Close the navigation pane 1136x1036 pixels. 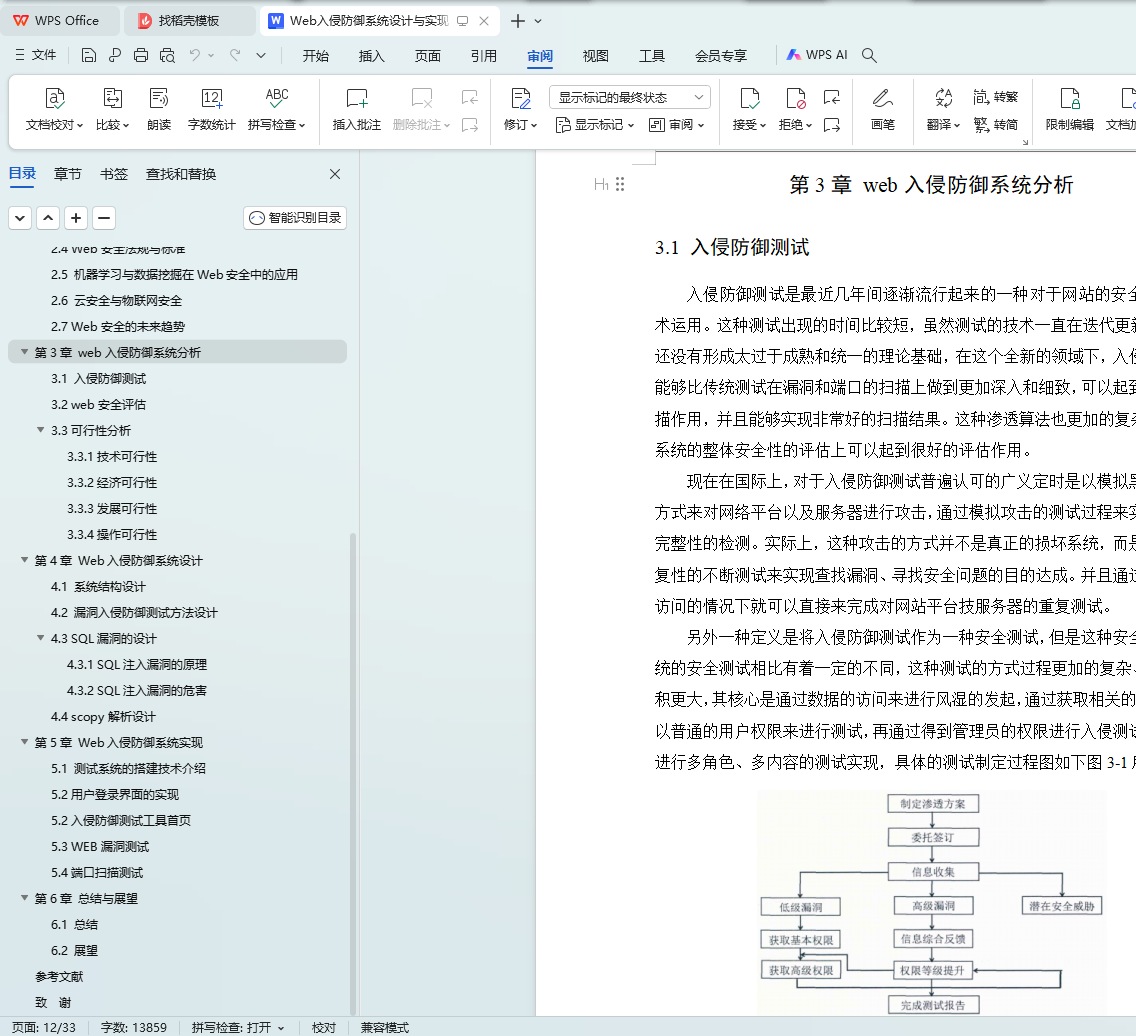[x=335, y=174]
